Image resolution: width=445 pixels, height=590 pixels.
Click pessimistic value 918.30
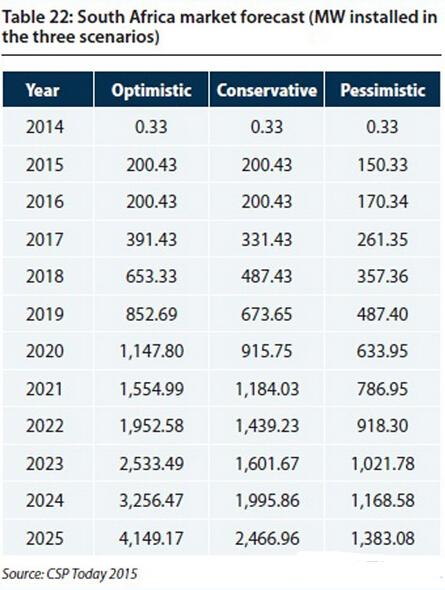click(x=383, y=426)
